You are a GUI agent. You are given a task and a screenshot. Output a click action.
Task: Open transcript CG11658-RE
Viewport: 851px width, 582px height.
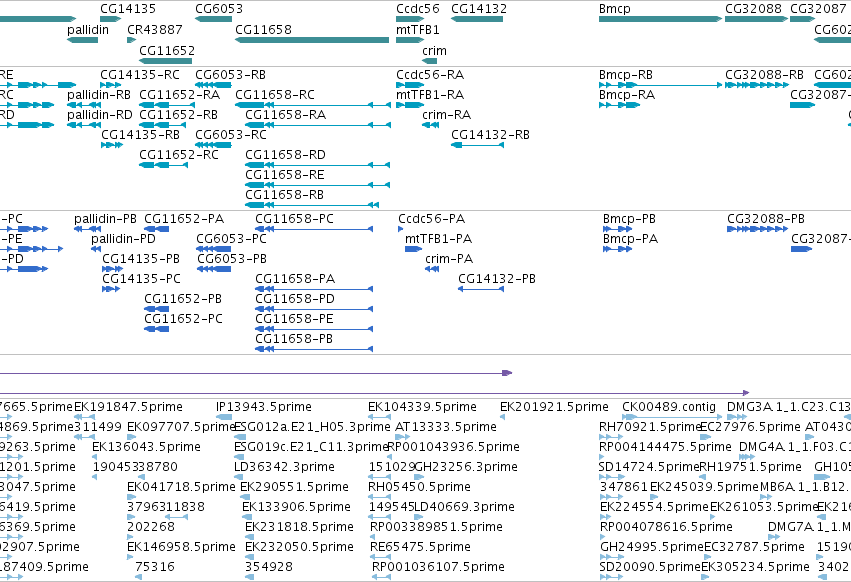coord(285,174)
